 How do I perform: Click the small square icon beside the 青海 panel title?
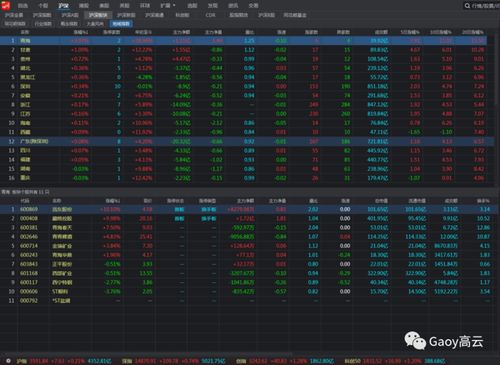(47, 192)
